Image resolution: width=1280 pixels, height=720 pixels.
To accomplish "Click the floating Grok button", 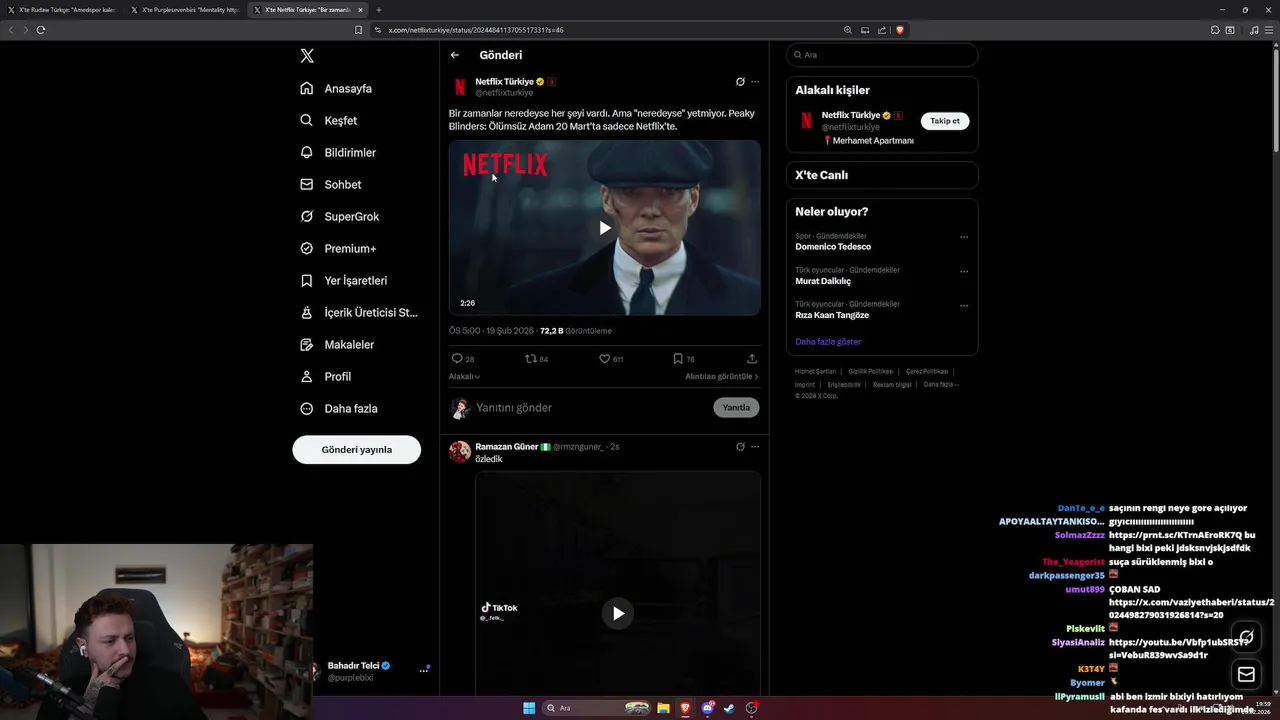I will click(x=1246, y=636).
